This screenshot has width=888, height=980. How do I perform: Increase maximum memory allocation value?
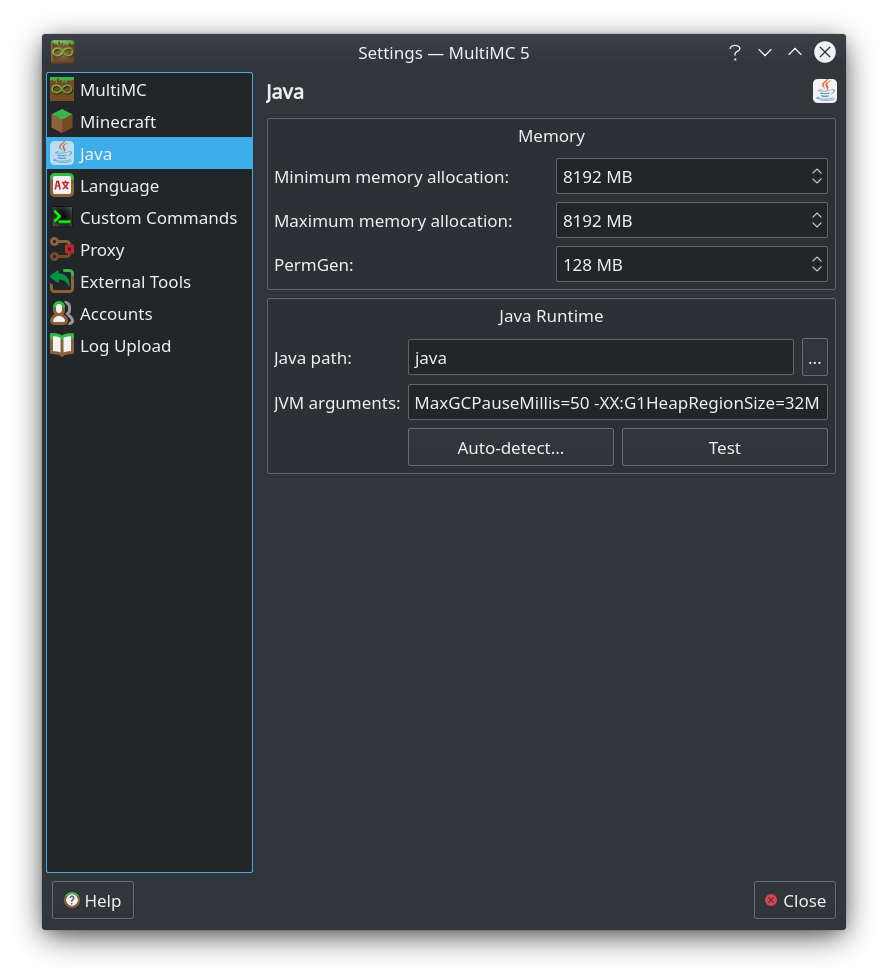pyautogui.click(x=816, y=214)
